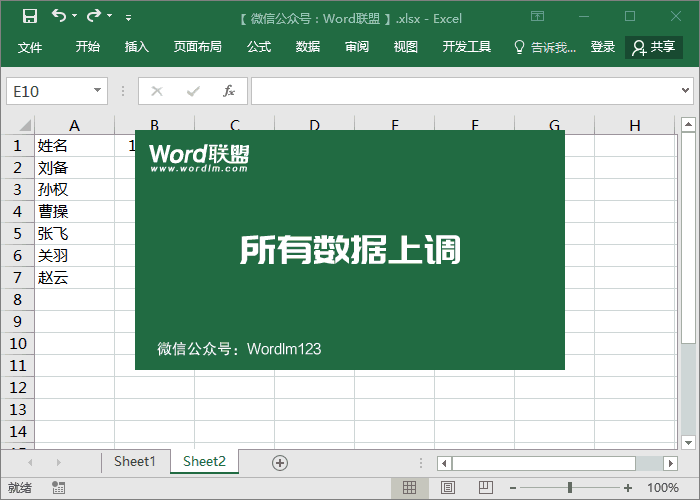
Task: Click the lightbulb 告诉我 search icon
Action: pyautogui.click(x=519, y=47)
